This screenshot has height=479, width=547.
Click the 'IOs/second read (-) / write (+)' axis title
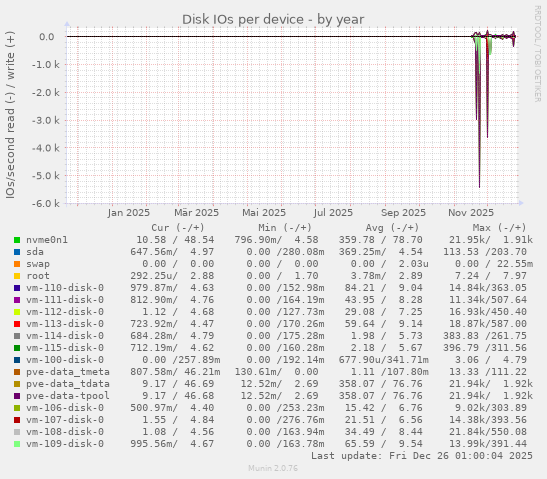tap(10, 115)
